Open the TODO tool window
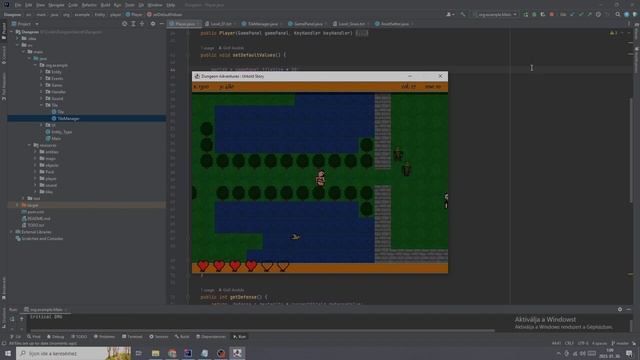 pos(79,337)
